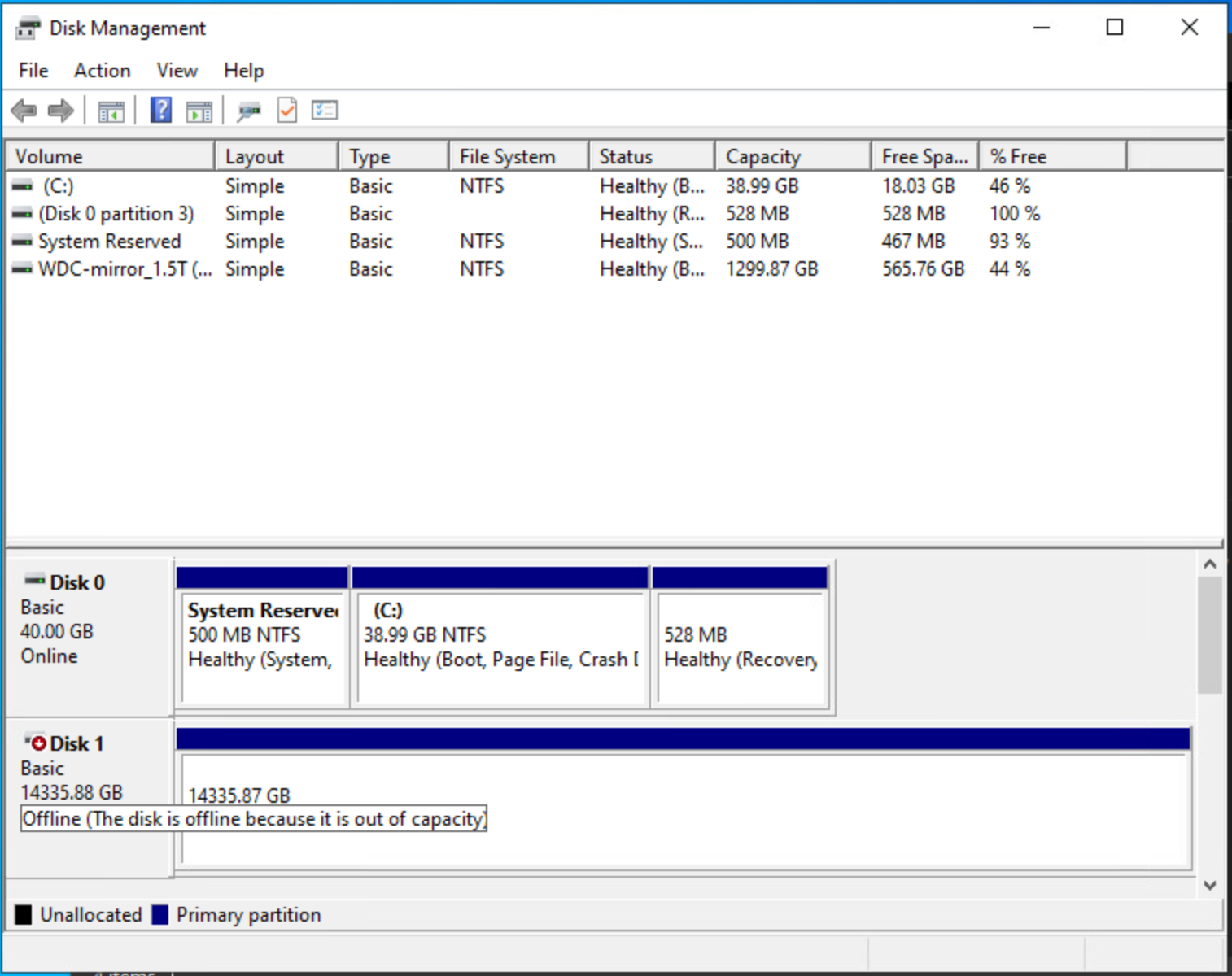Sort by the Capacity column header
1232x976 pixels.
pyautogui.click(x=793, y=156)
